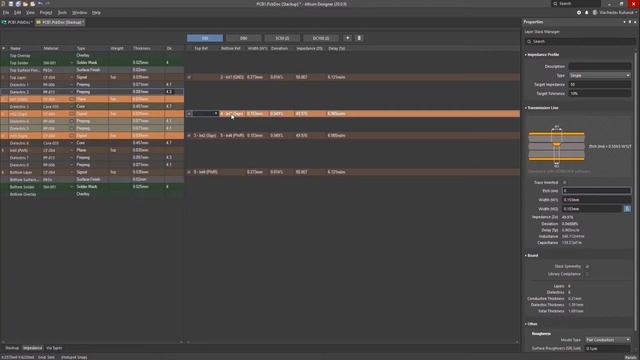The height and width of the screenshot is (360, 640).
Task: Toggle the impedance checkbox in the Bottom Layer row
Action: [189, 172]
